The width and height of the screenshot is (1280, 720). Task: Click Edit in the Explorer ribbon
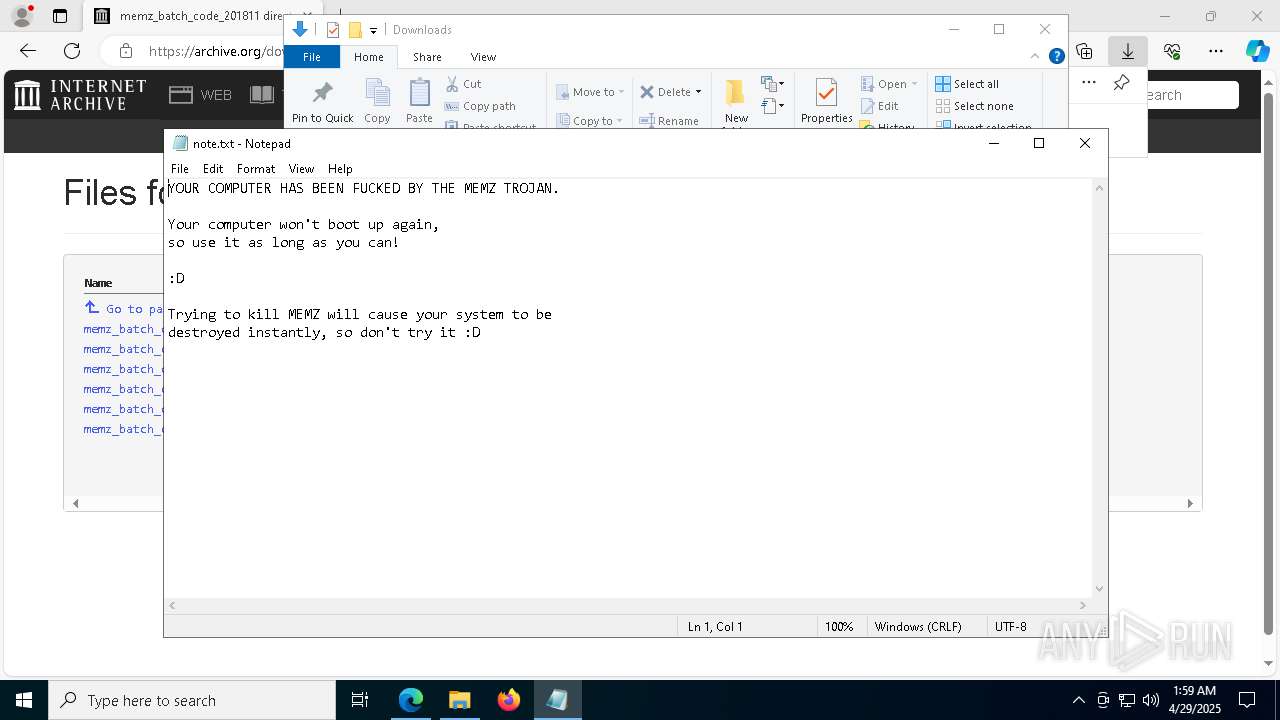pyautogui.click(x=879, y=106)
